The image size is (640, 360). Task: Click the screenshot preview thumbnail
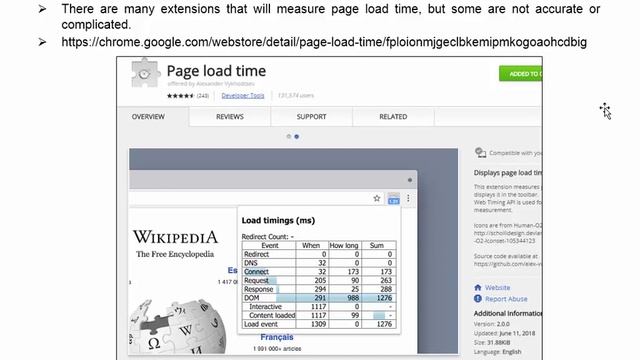coord(293,251)
